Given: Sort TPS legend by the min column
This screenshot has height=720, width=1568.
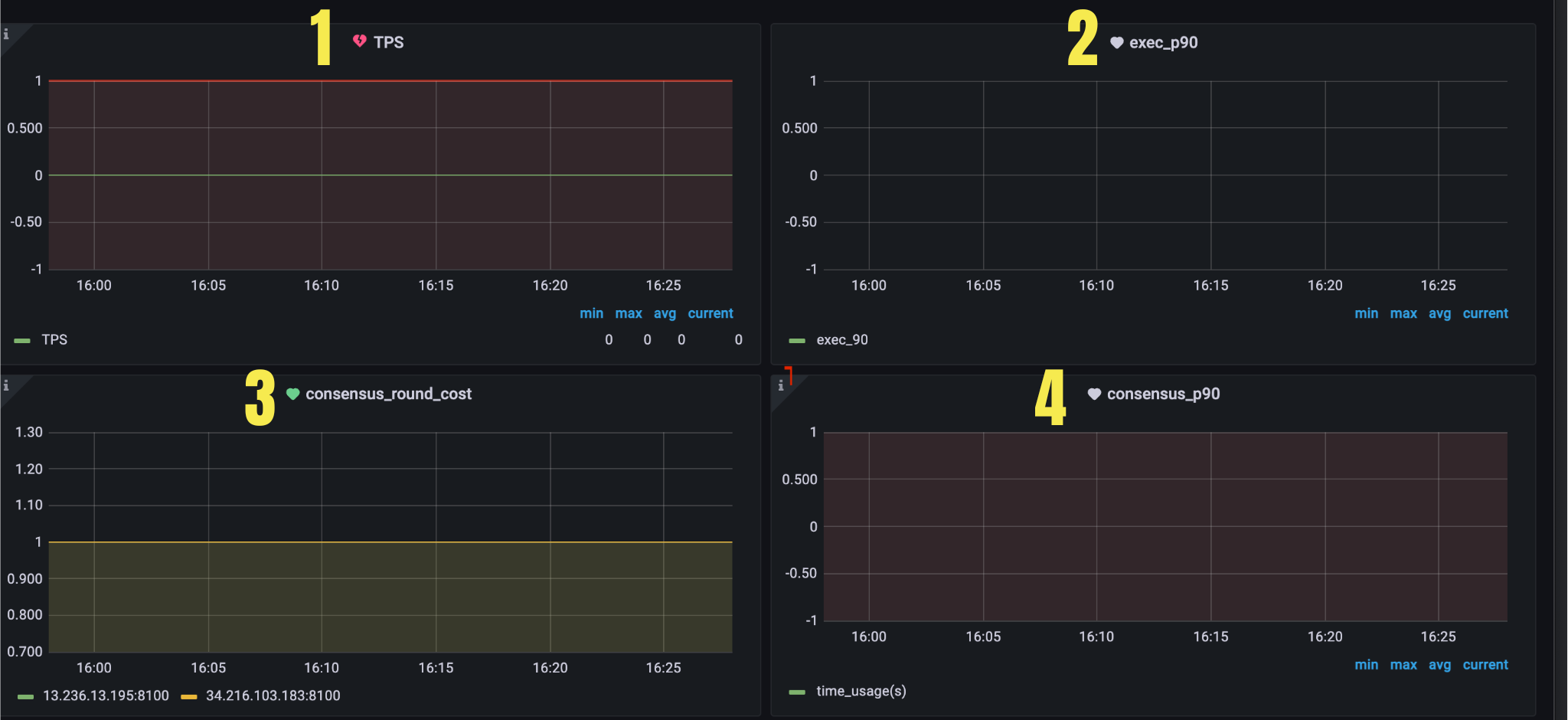Looking at the screenshot, I should 591,313.
